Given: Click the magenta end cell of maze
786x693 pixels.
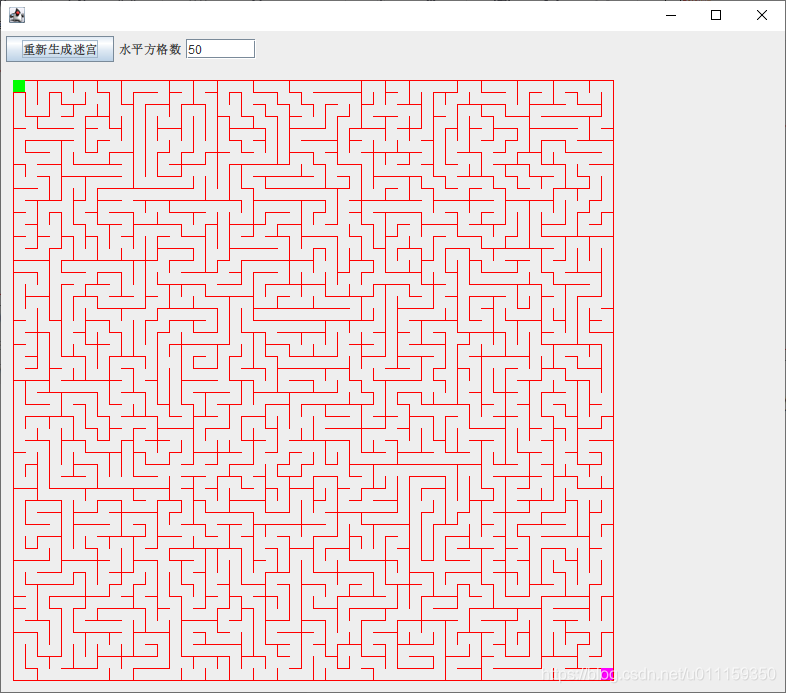Looking at the screenshot, I should click(607, 674).
